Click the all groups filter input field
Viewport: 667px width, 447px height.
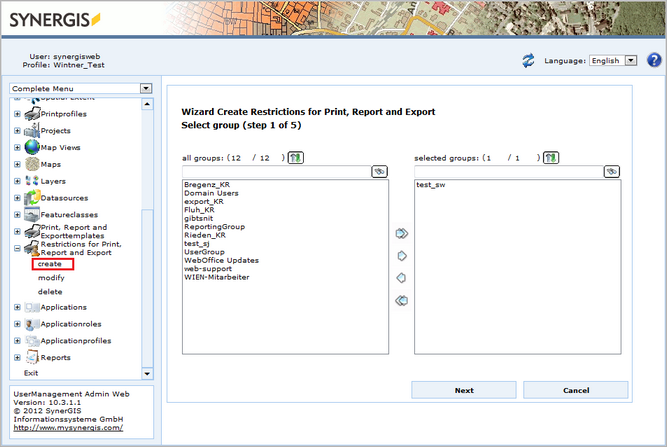tap(276, 171)
